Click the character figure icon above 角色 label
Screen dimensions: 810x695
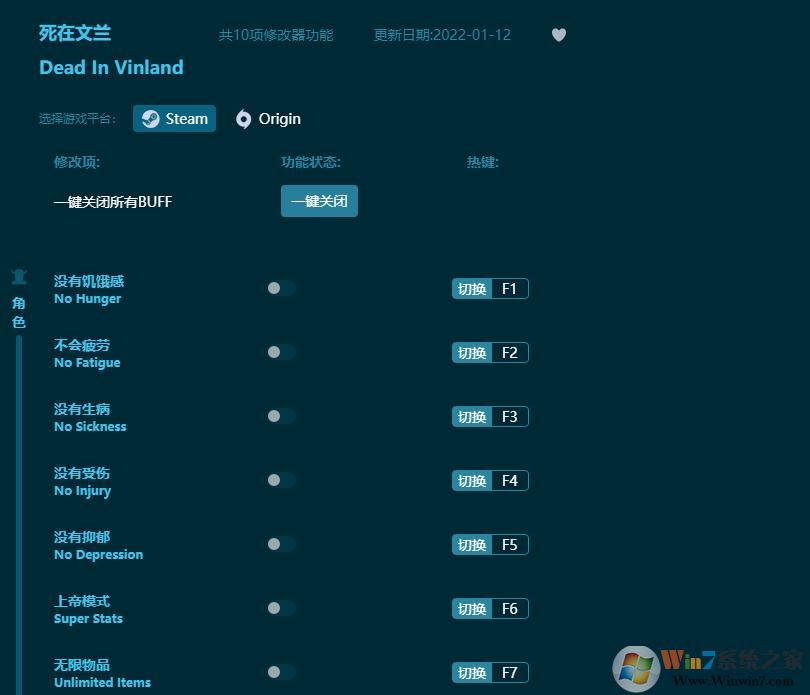[18, 277]
